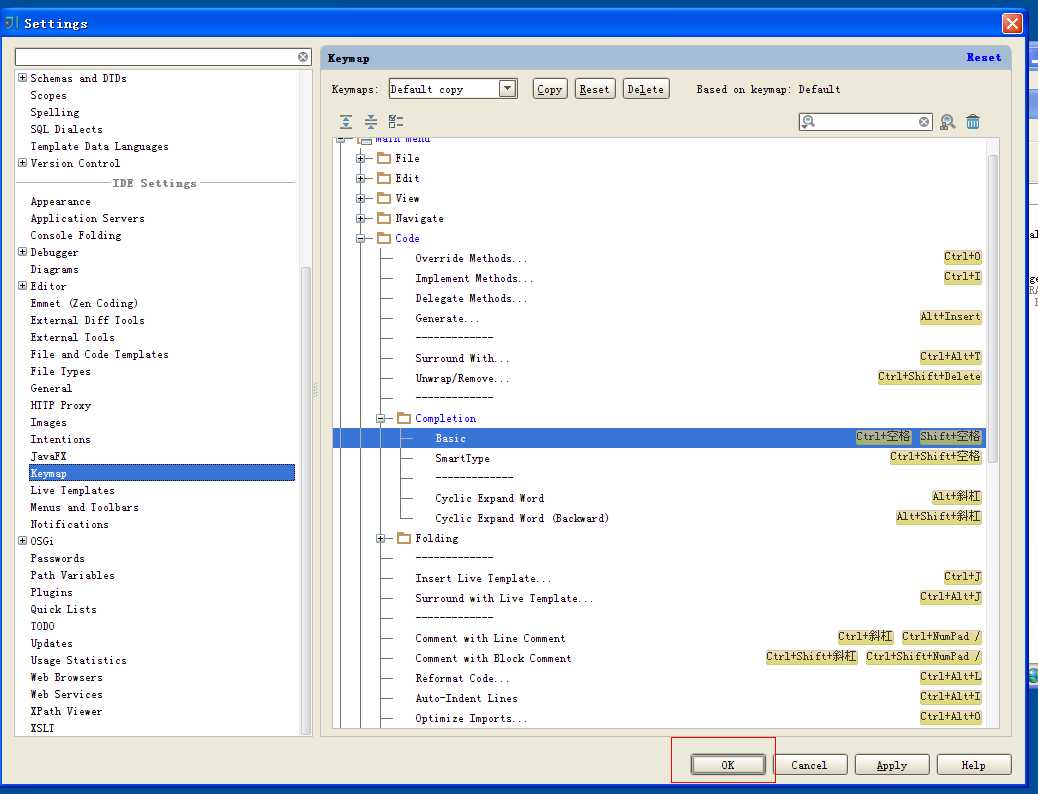This screenshot has width=1038, height=794.
Task: Expand Version Control settings
Action: point(23,162)
